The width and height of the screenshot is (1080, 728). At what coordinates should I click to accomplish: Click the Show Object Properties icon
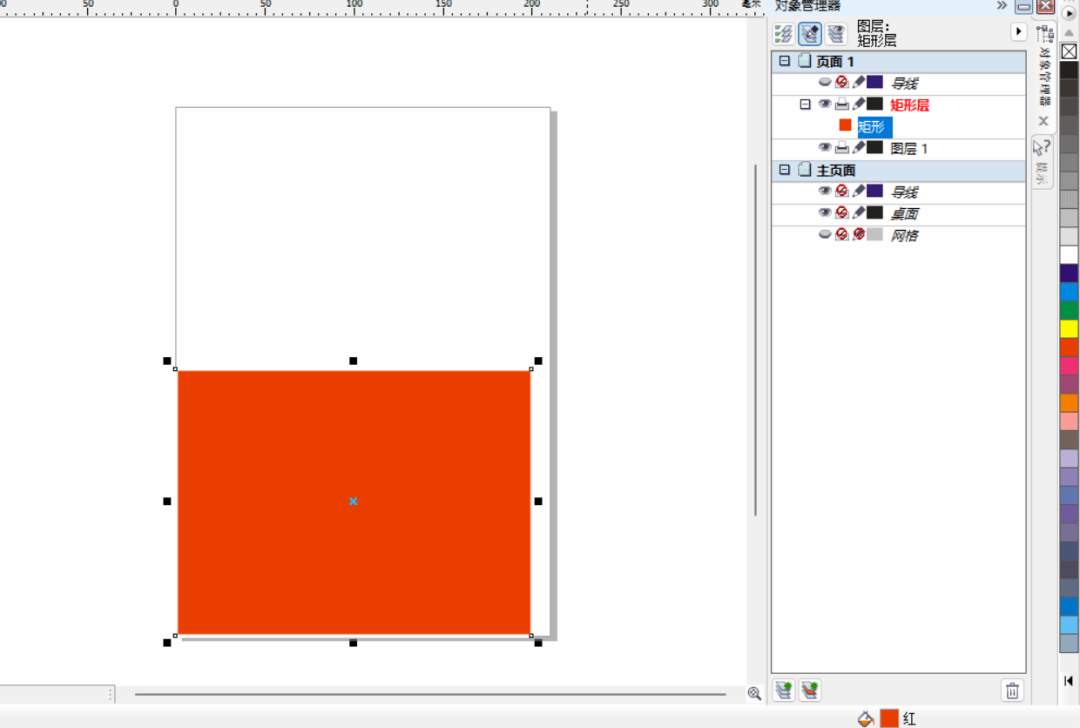784,33
